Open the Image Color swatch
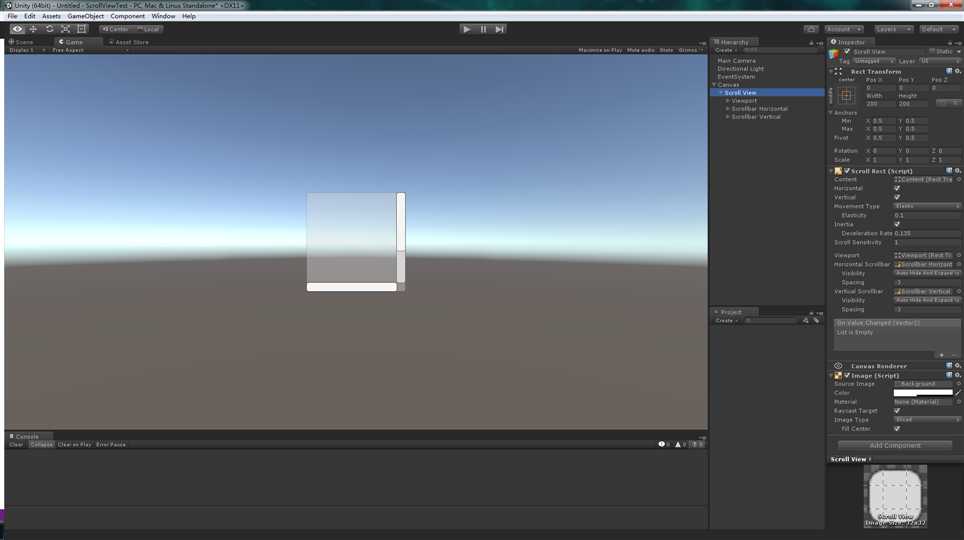964x540 pixels. 923,392
